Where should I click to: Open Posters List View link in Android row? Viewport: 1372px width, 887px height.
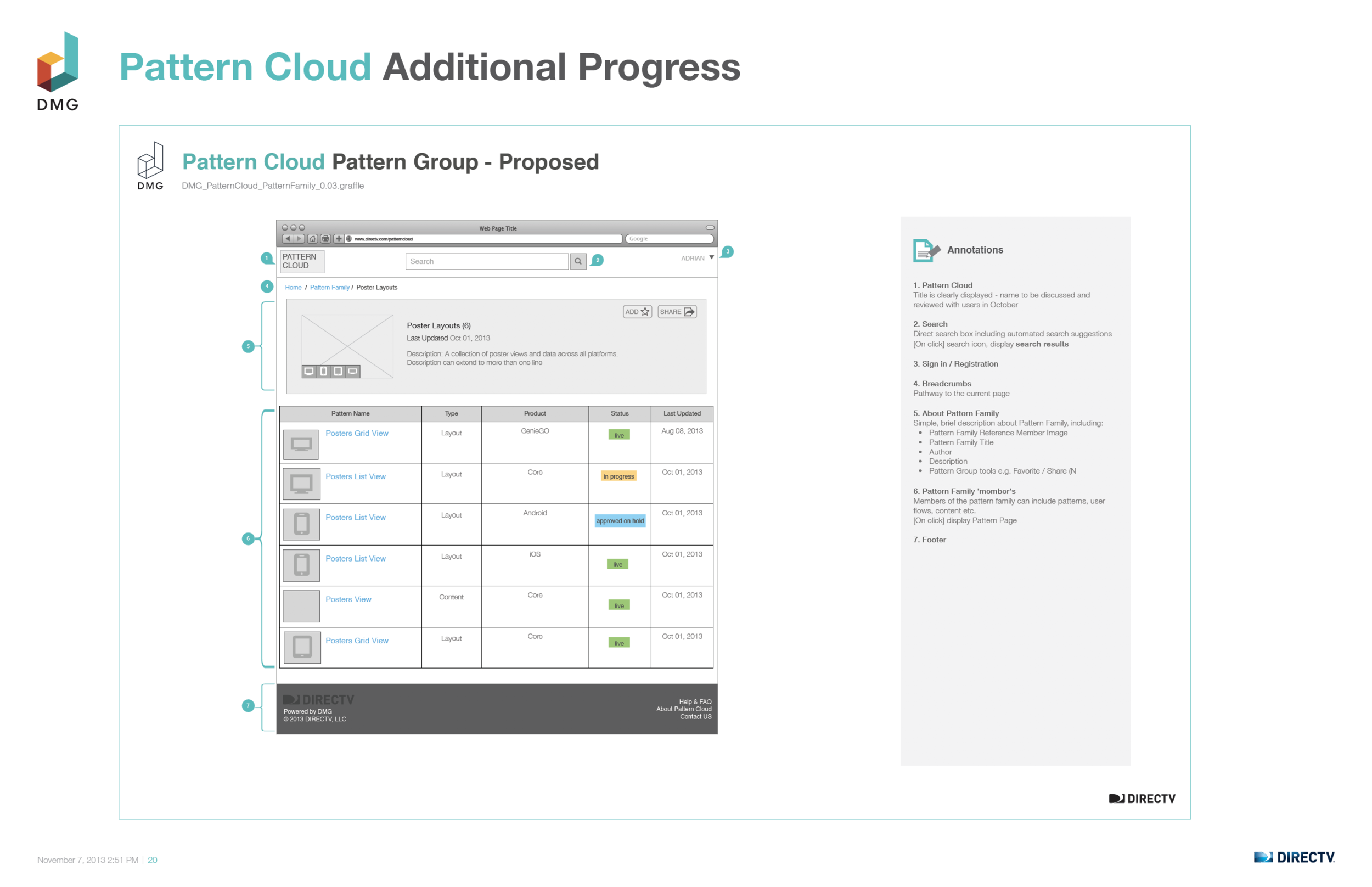click(355, 517)
